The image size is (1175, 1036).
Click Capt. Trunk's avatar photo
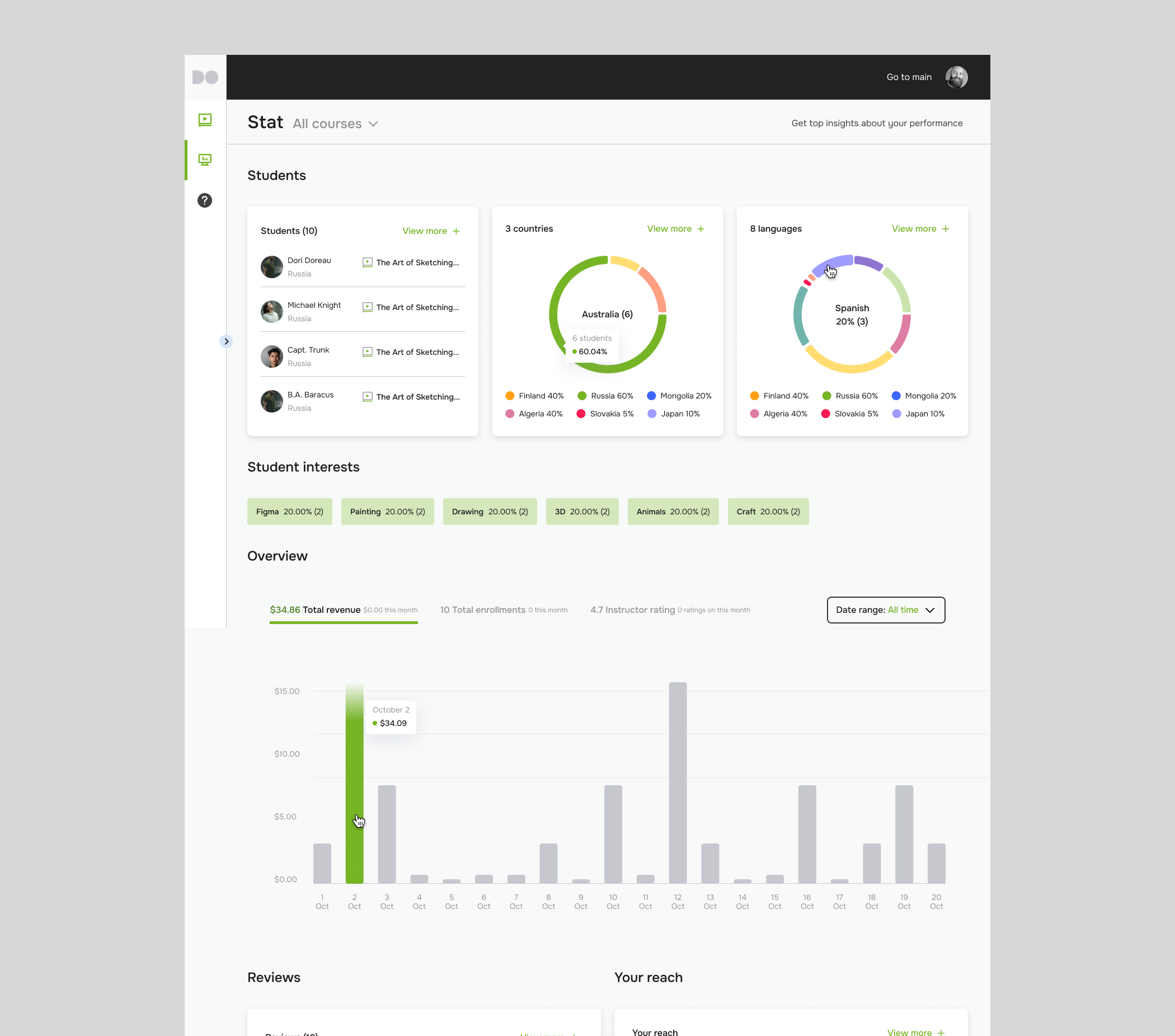271,357
